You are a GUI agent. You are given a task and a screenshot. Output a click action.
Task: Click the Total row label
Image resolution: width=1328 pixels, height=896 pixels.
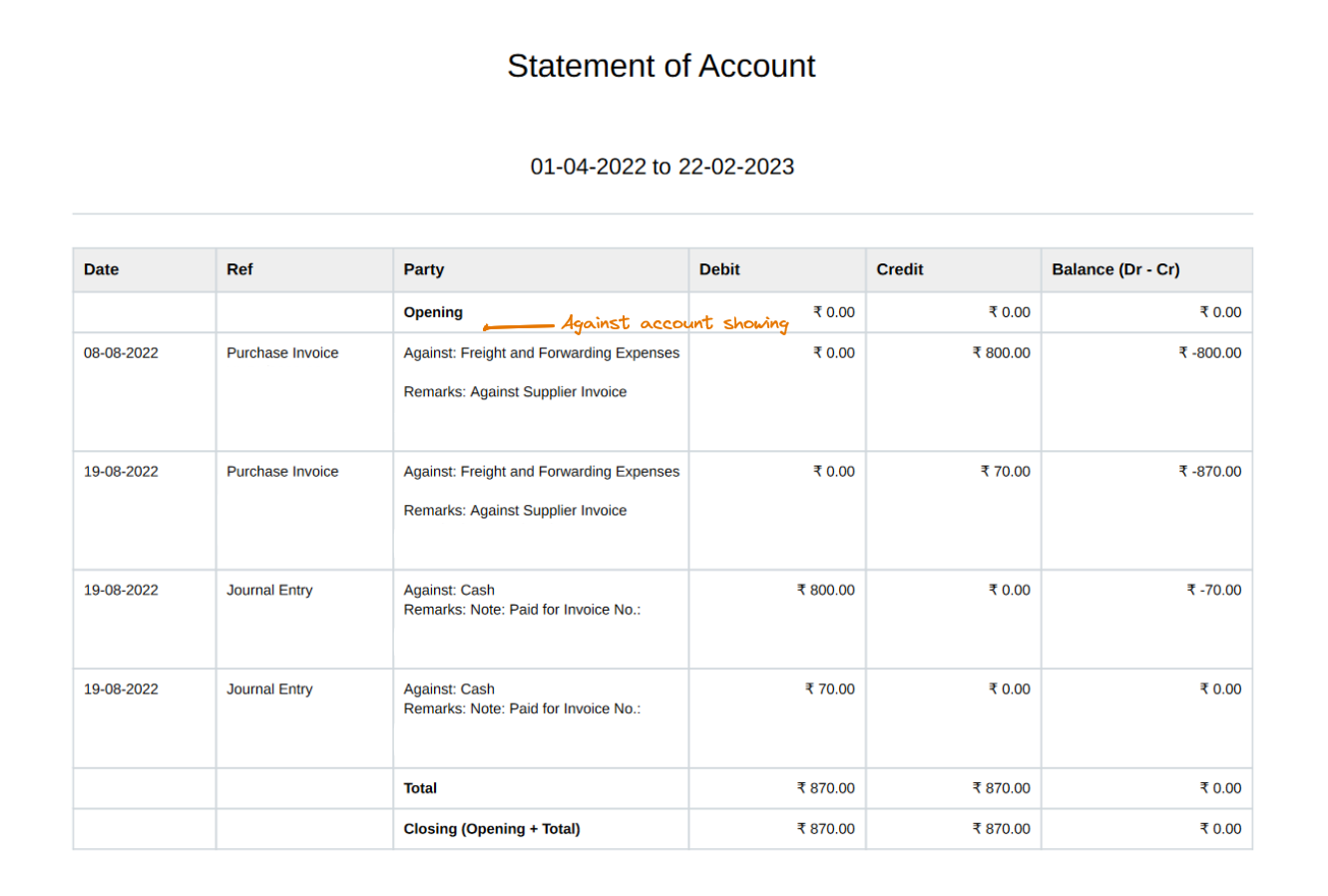pyautogui.click(x=420, y=788)
